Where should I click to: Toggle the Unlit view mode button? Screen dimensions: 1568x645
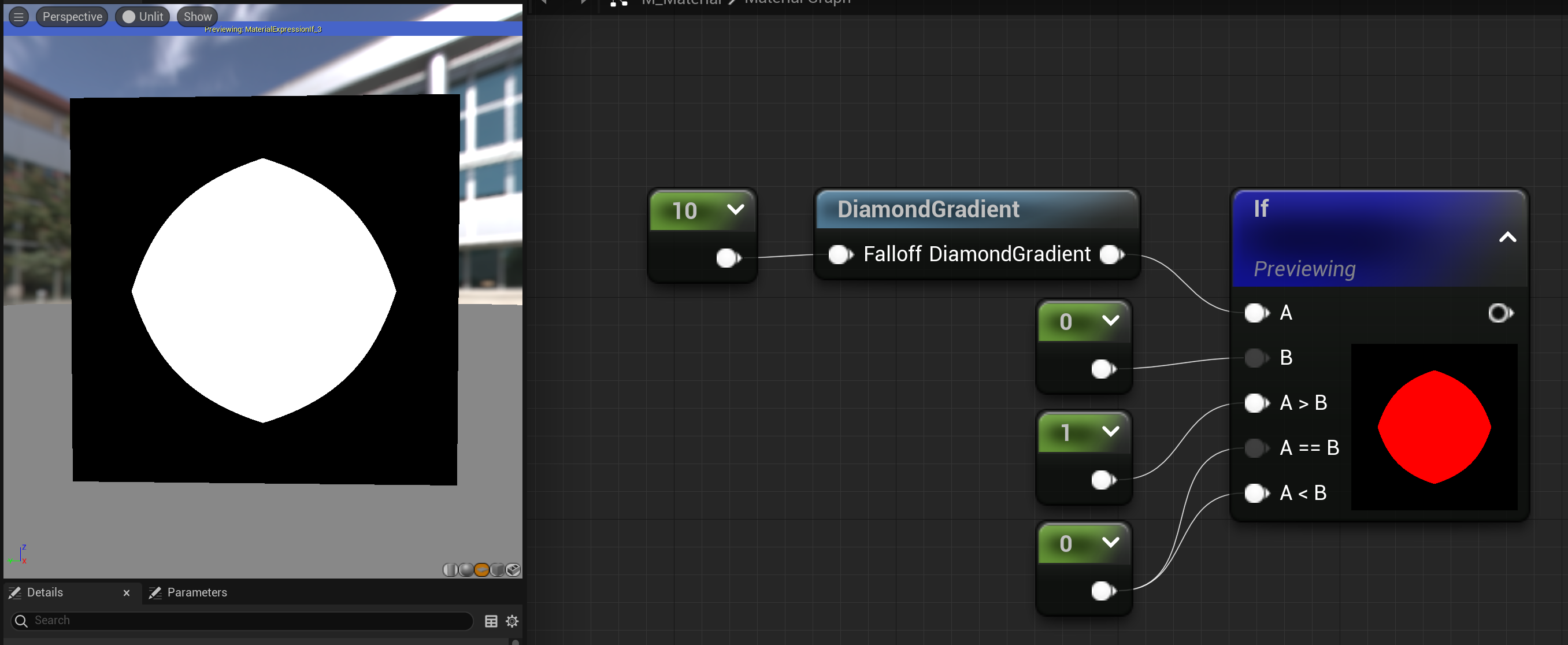(x=143, y=16)
